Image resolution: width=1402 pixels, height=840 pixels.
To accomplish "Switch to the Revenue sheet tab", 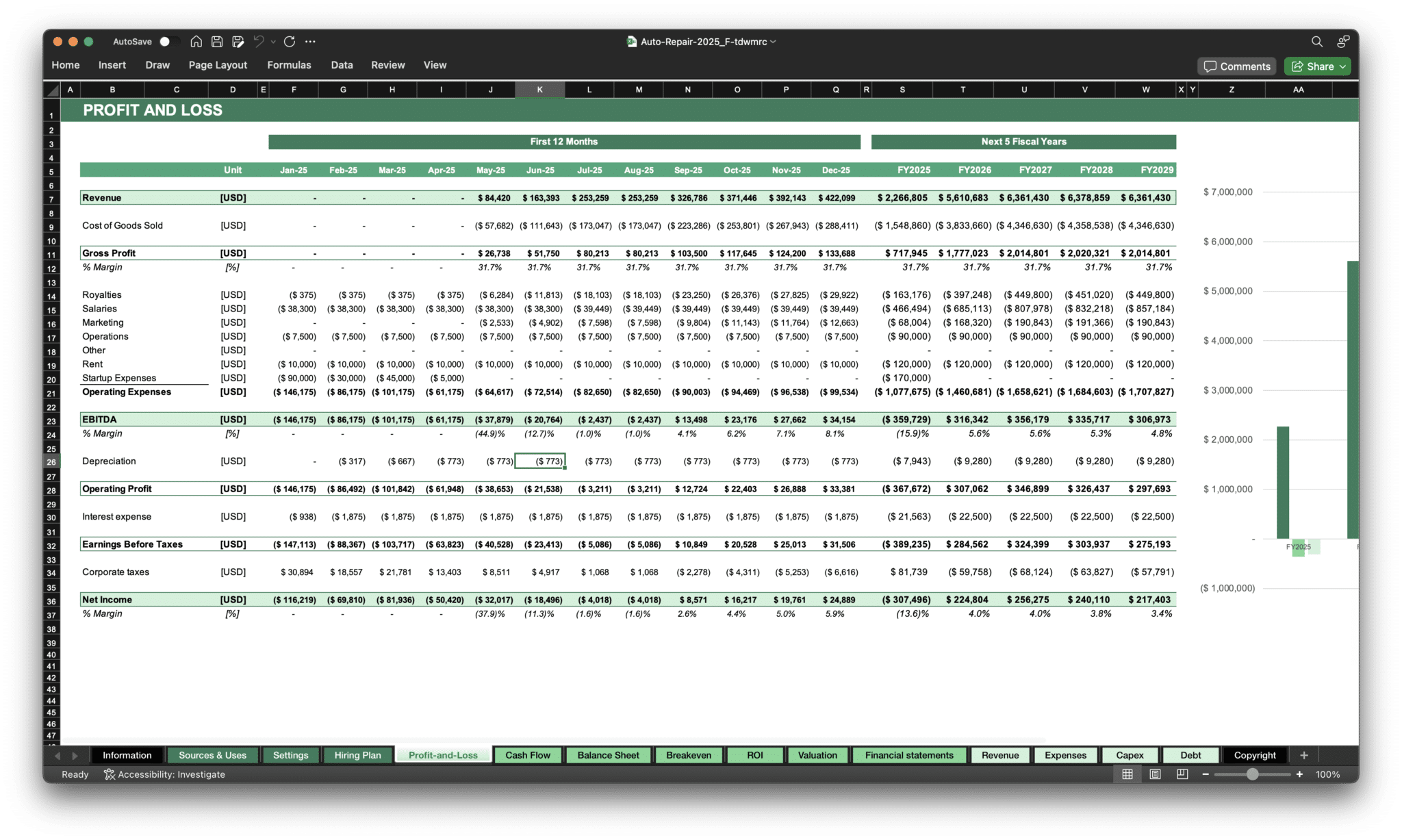I will click(1000, 755).
